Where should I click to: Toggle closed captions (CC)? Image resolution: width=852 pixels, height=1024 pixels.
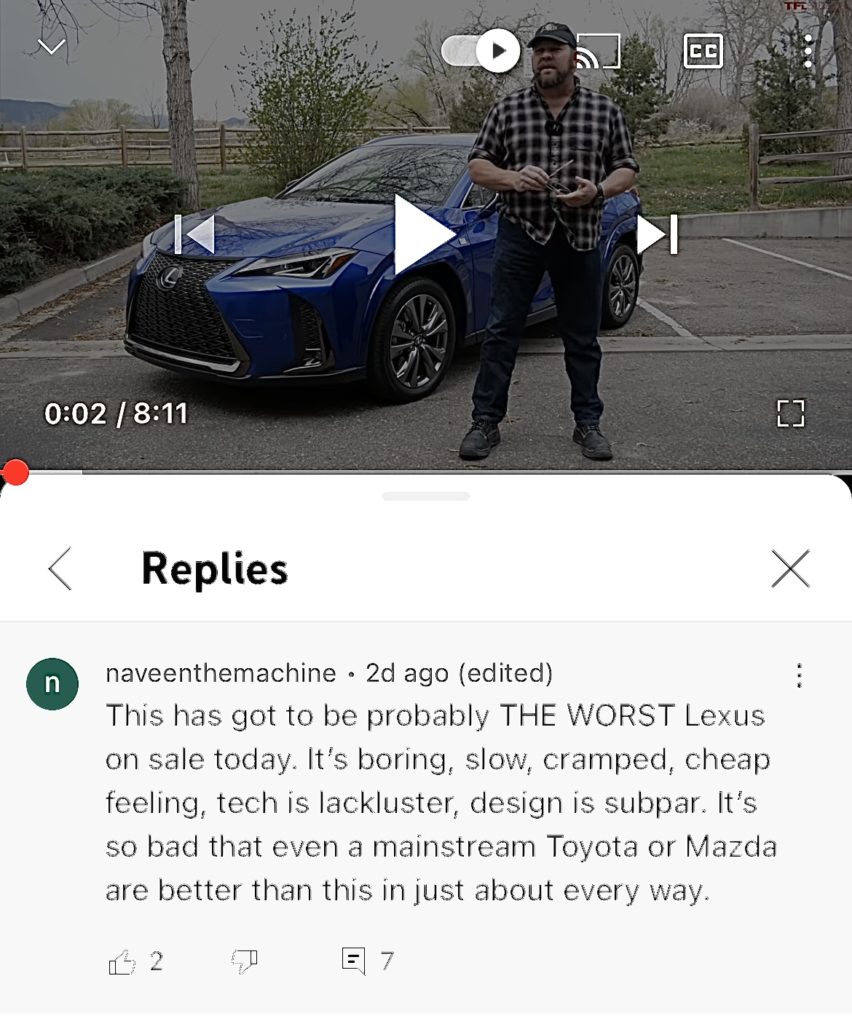click(x=703, y=50)
